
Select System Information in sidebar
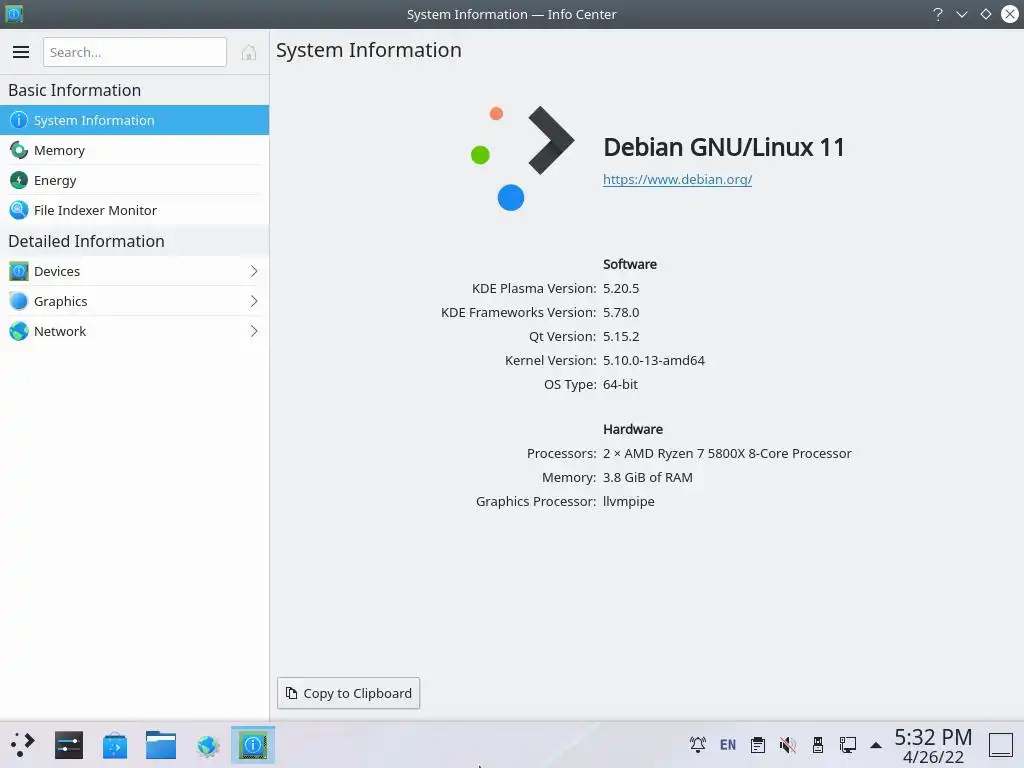135,120
